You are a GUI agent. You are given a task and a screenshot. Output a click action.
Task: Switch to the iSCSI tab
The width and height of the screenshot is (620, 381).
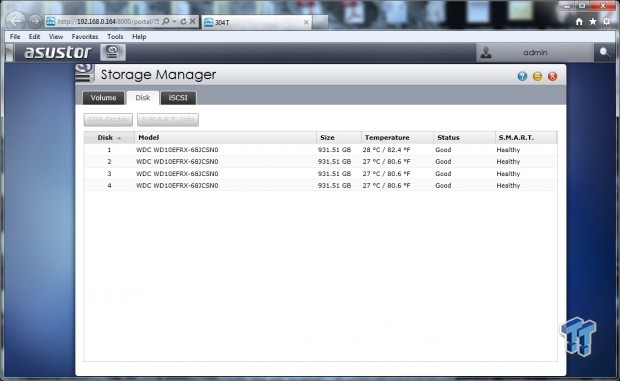point(178,98)
